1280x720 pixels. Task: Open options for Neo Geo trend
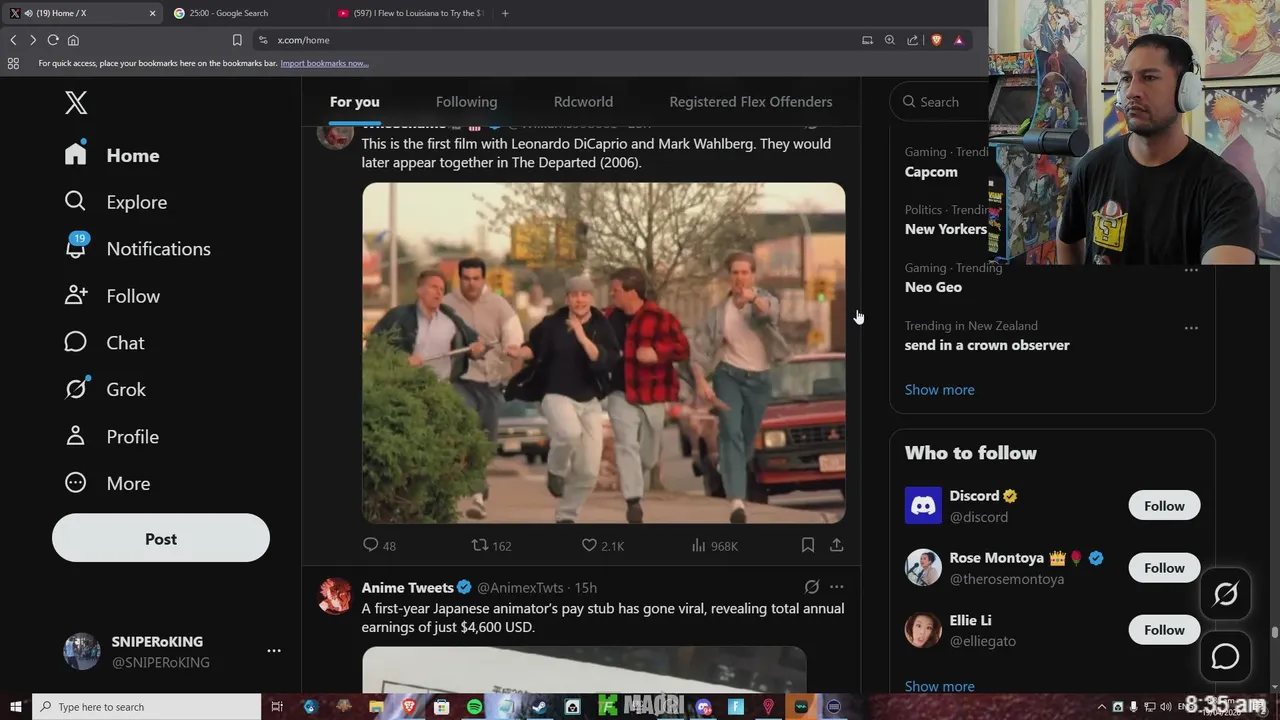pyautogui.click(x=1191, y=270)
